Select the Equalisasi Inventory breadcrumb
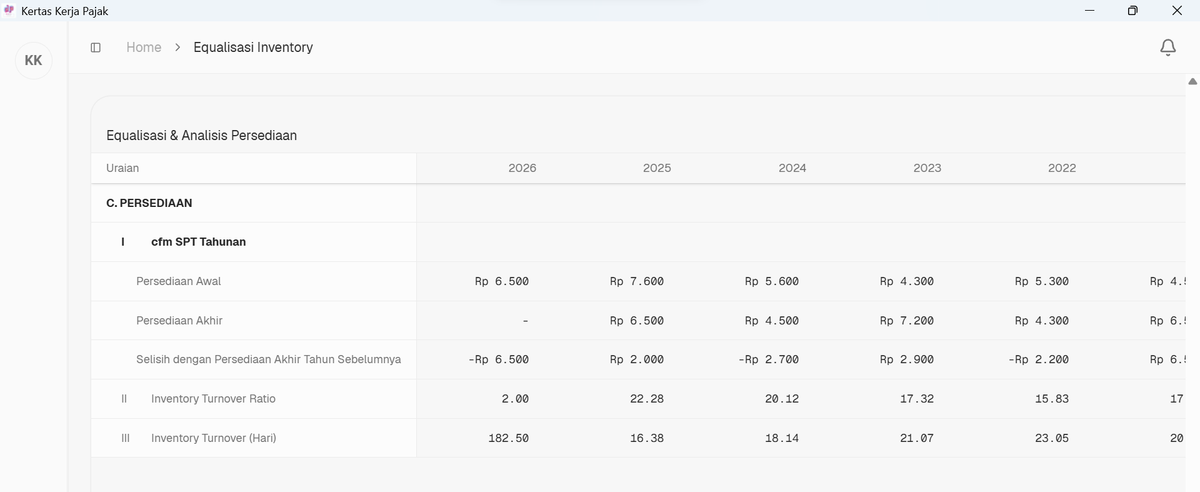This screenshot has width=1200, height=492. 253,47
